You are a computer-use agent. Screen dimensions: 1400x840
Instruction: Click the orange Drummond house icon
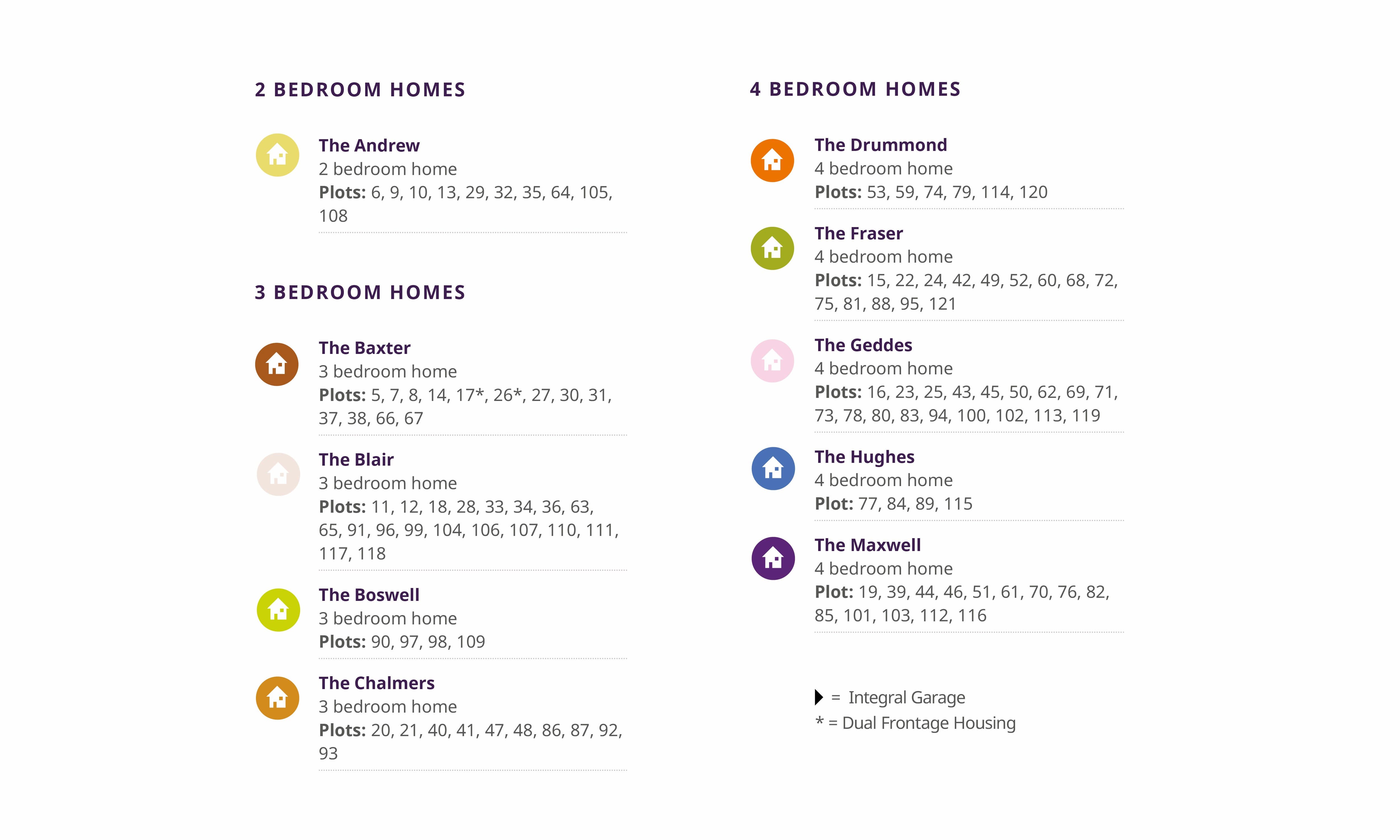773,161
